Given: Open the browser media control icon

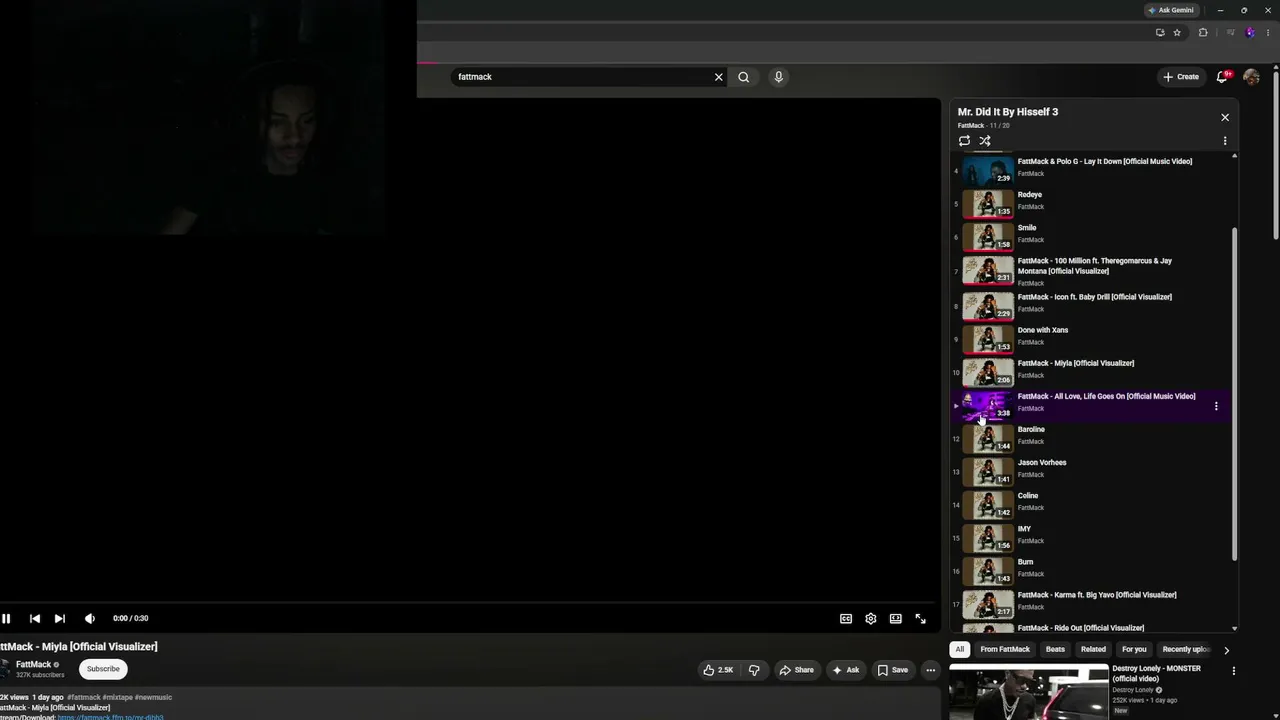Looking at the screenshot, I should click(x=1230, y=32).
